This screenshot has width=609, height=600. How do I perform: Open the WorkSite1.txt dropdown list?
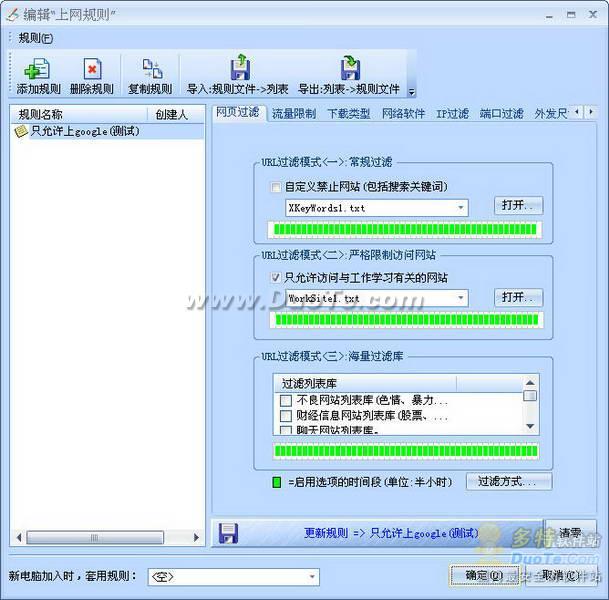pyautogui.click(x=461, y=298)
